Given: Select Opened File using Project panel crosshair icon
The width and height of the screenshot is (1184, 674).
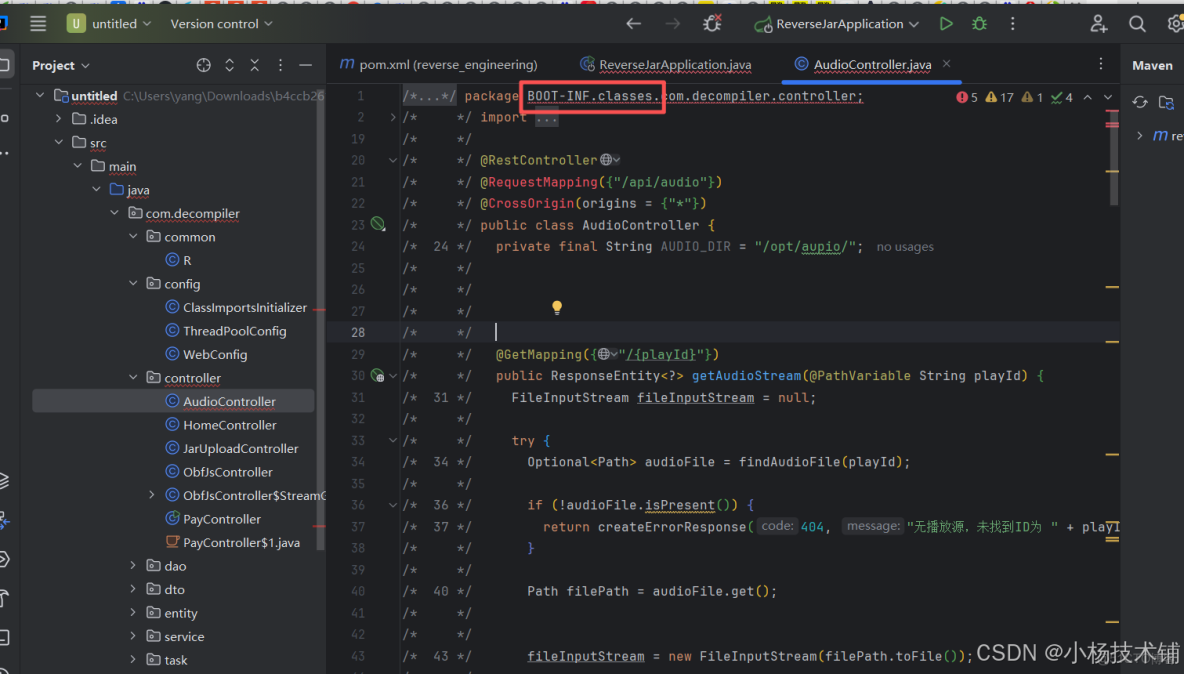Looking at the screenshot, I should (x=203, y=65).
